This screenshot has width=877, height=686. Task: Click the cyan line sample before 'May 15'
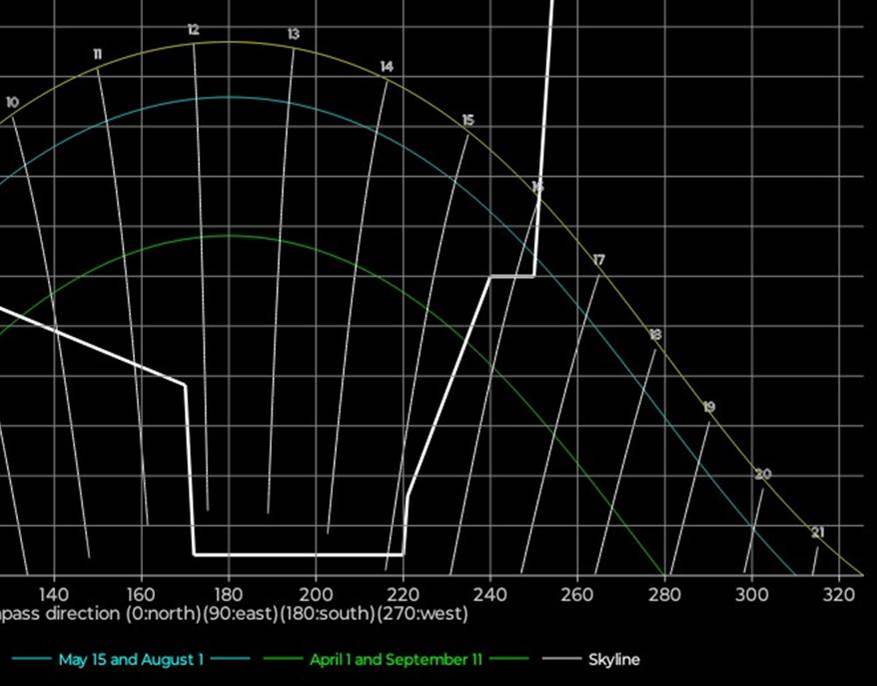coord(31,659)
